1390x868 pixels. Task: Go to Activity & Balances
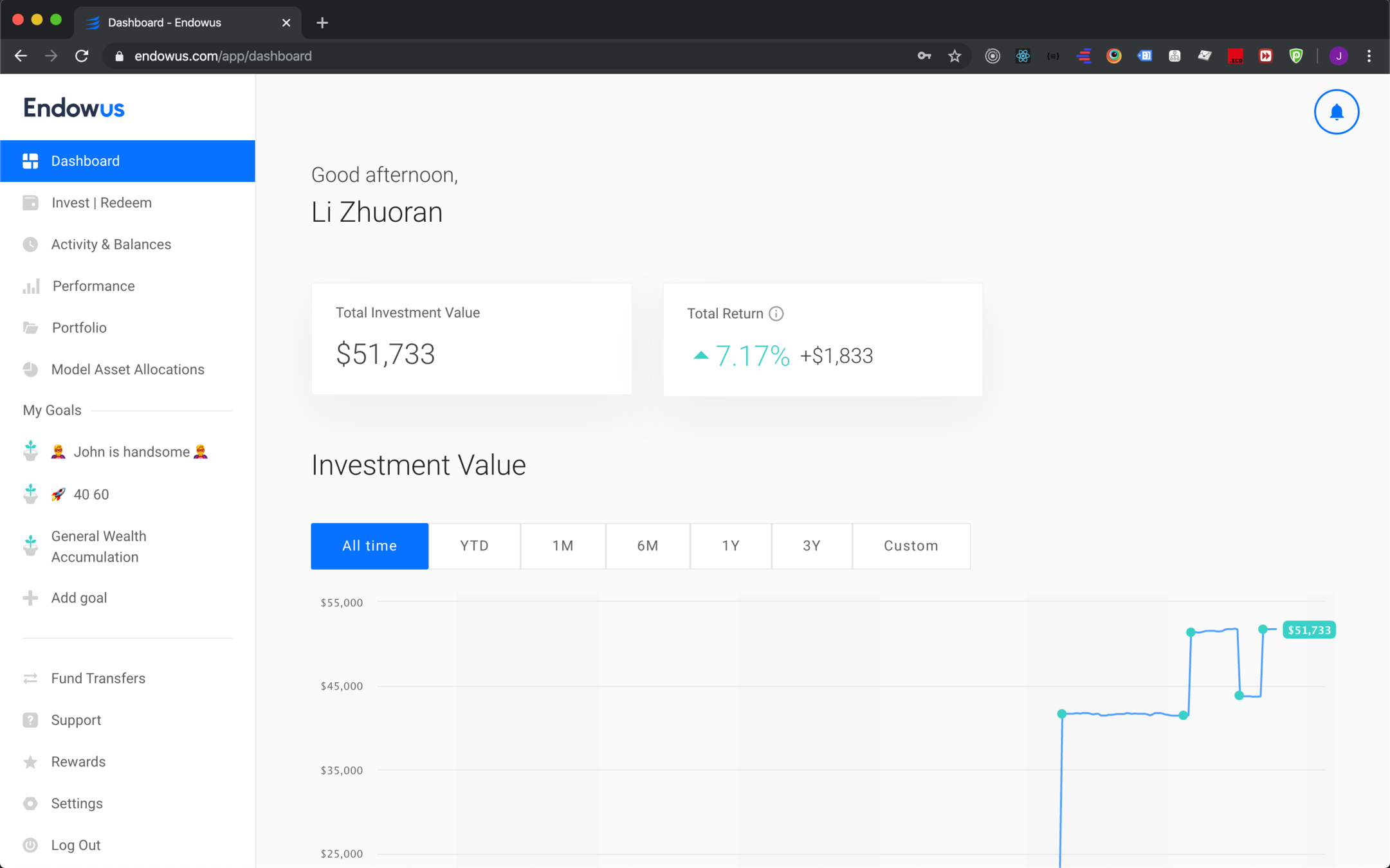(111, 244)
